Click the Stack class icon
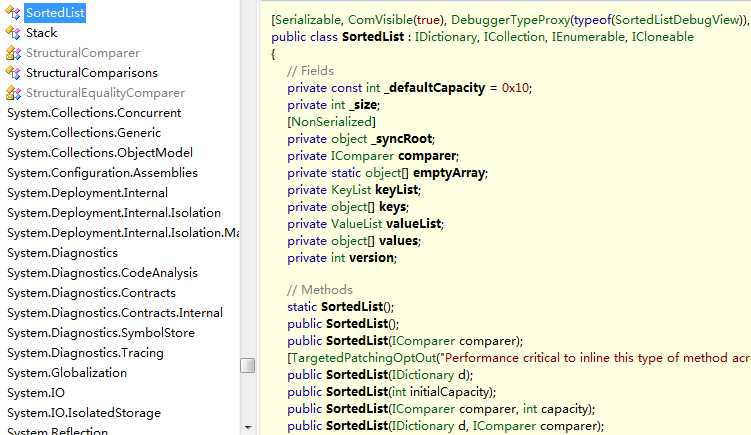This screenshot has width=751, height=435. pyautogui.click(x=13, y=33)
